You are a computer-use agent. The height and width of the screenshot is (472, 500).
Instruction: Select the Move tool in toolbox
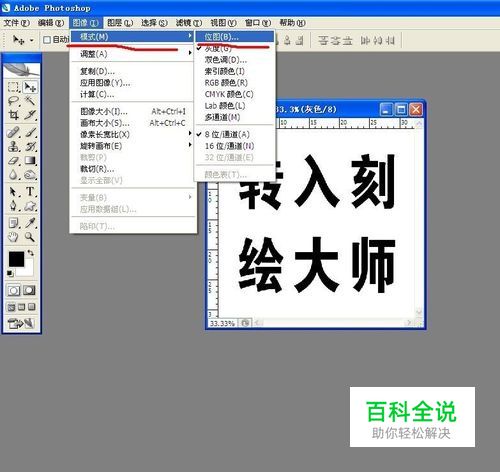point(30,87)
